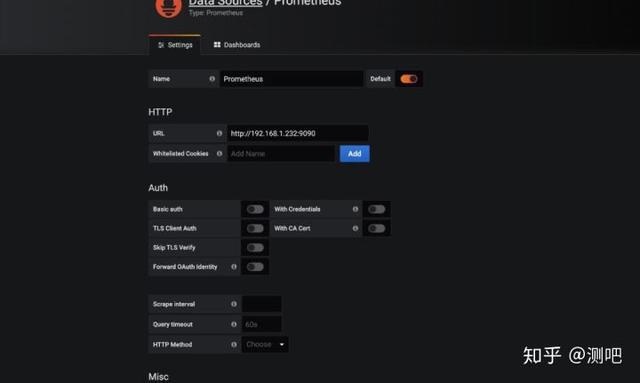Click the With Credentials info icon
The width and height of the screenshot is (640, 383).
pos(355,209)
